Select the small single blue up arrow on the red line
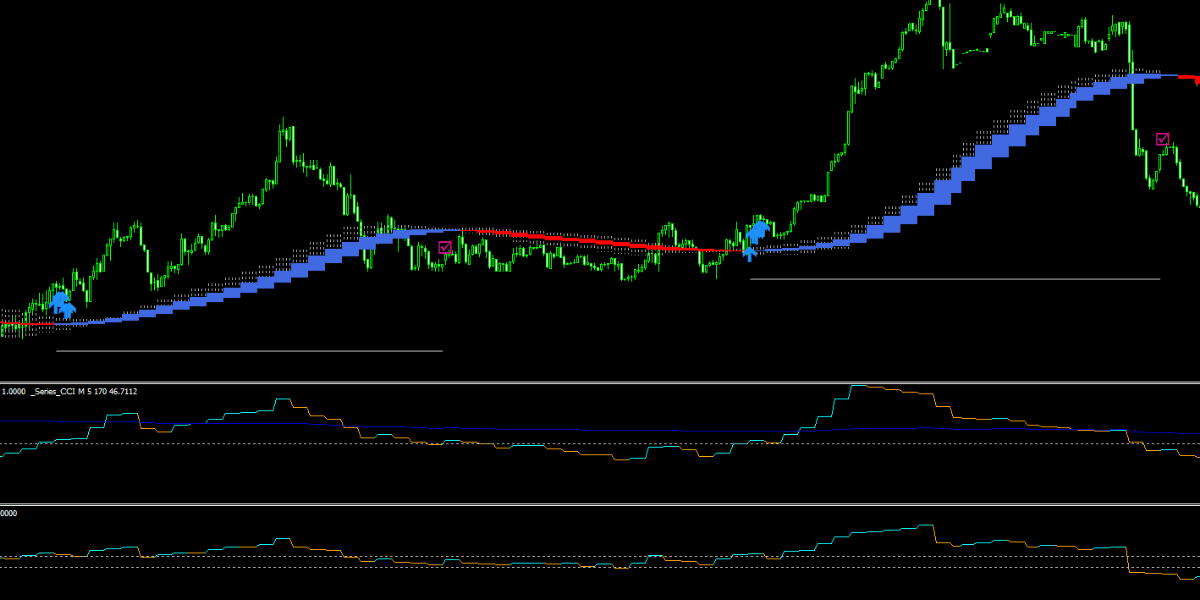The height and width of the screenshot is (600, 1200). (749, 254)
